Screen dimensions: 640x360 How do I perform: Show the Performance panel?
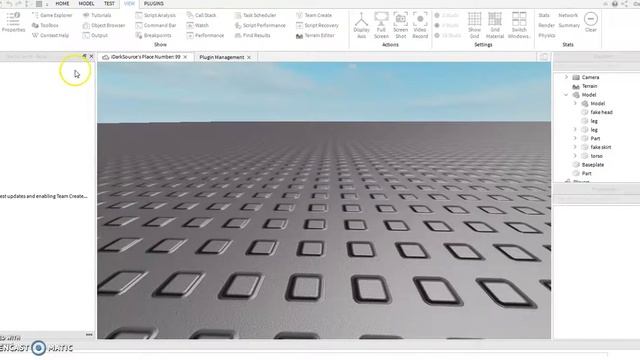(x=205, y=36)
